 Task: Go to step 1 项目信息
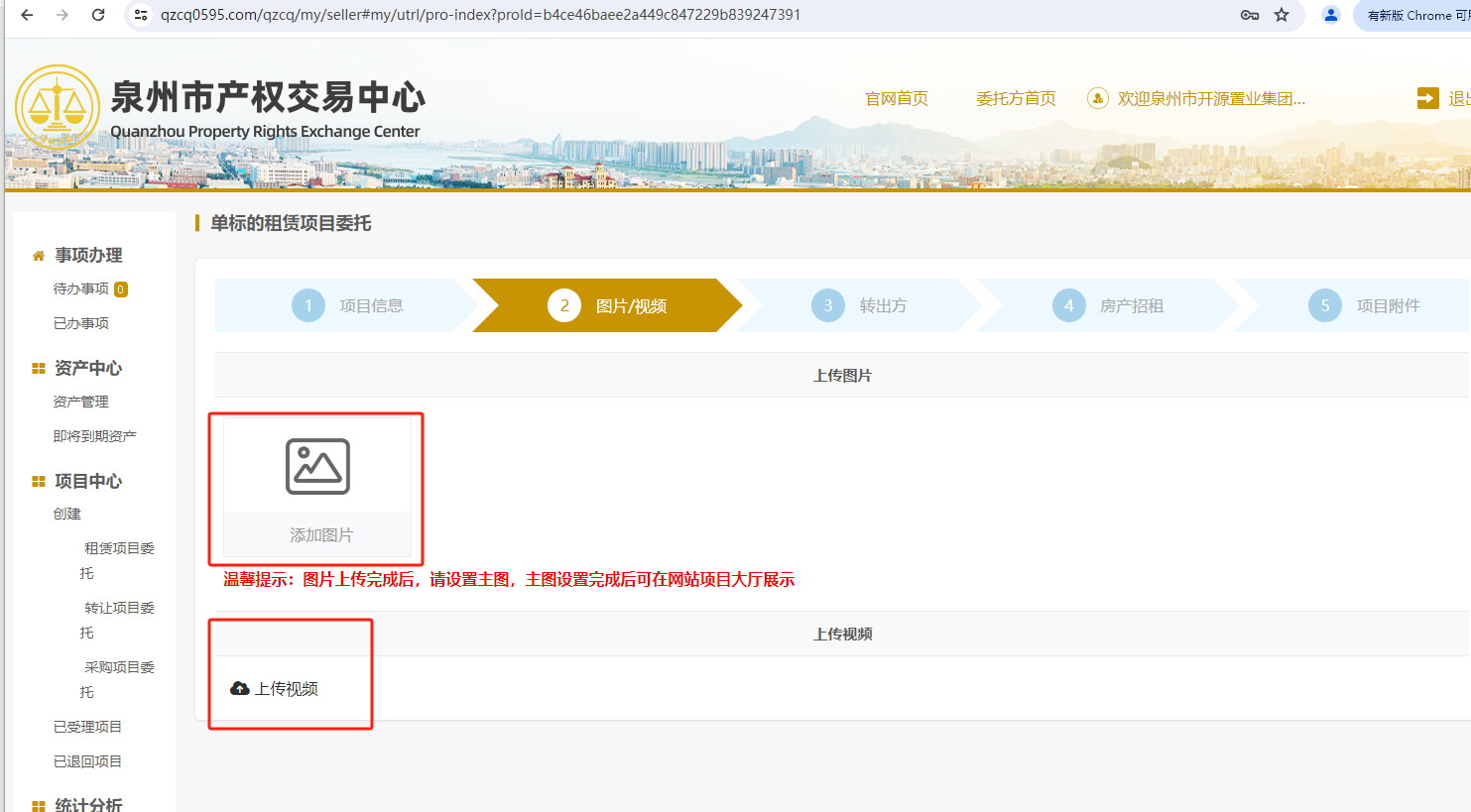click(347, 305)
